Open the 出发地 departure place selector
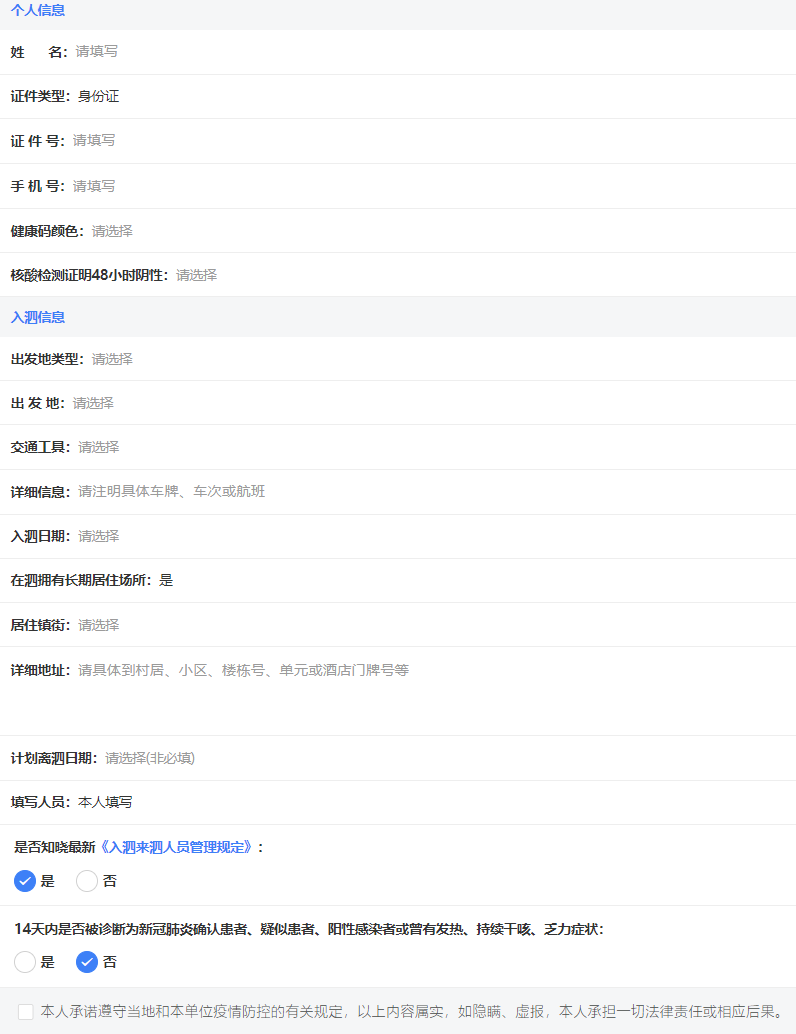 pos(400,403)
